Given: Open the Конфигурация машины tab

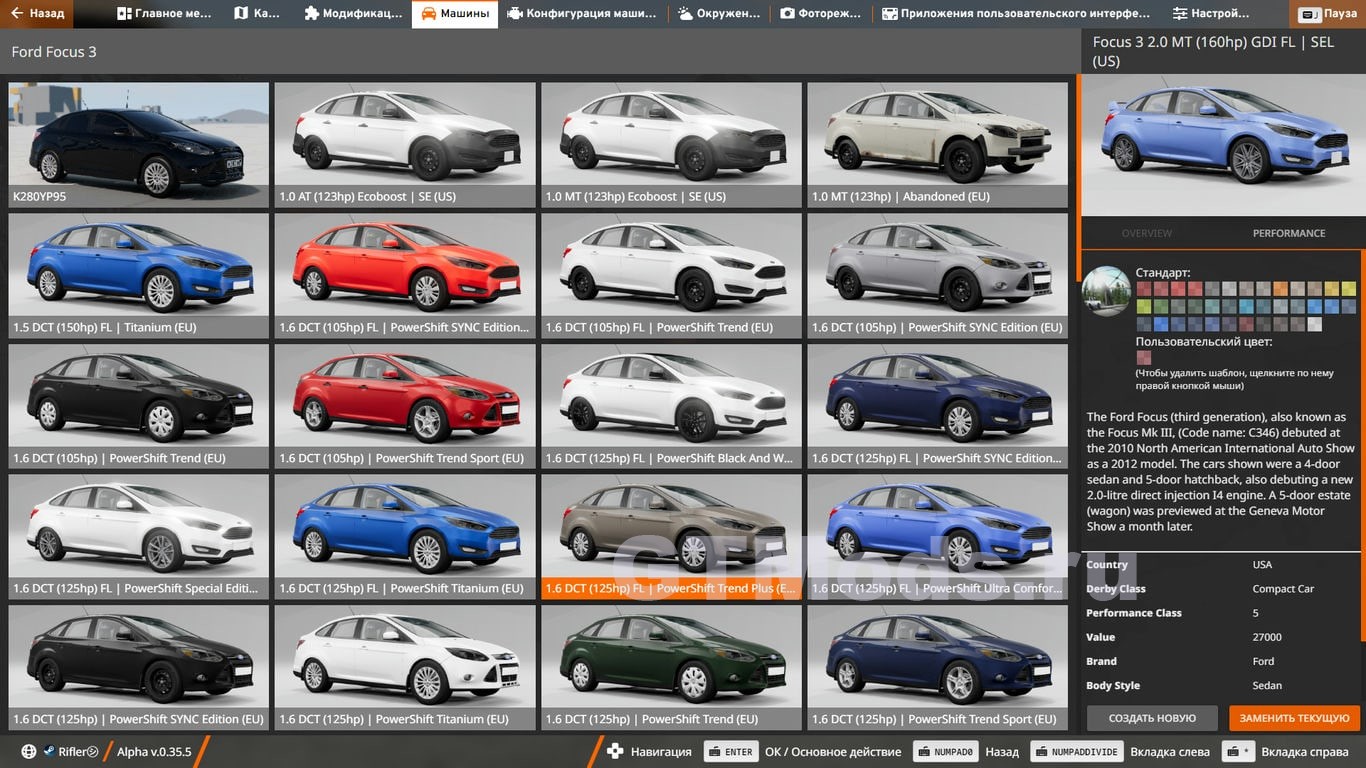Looking at the screenshot, I should (x=582, y=14).
